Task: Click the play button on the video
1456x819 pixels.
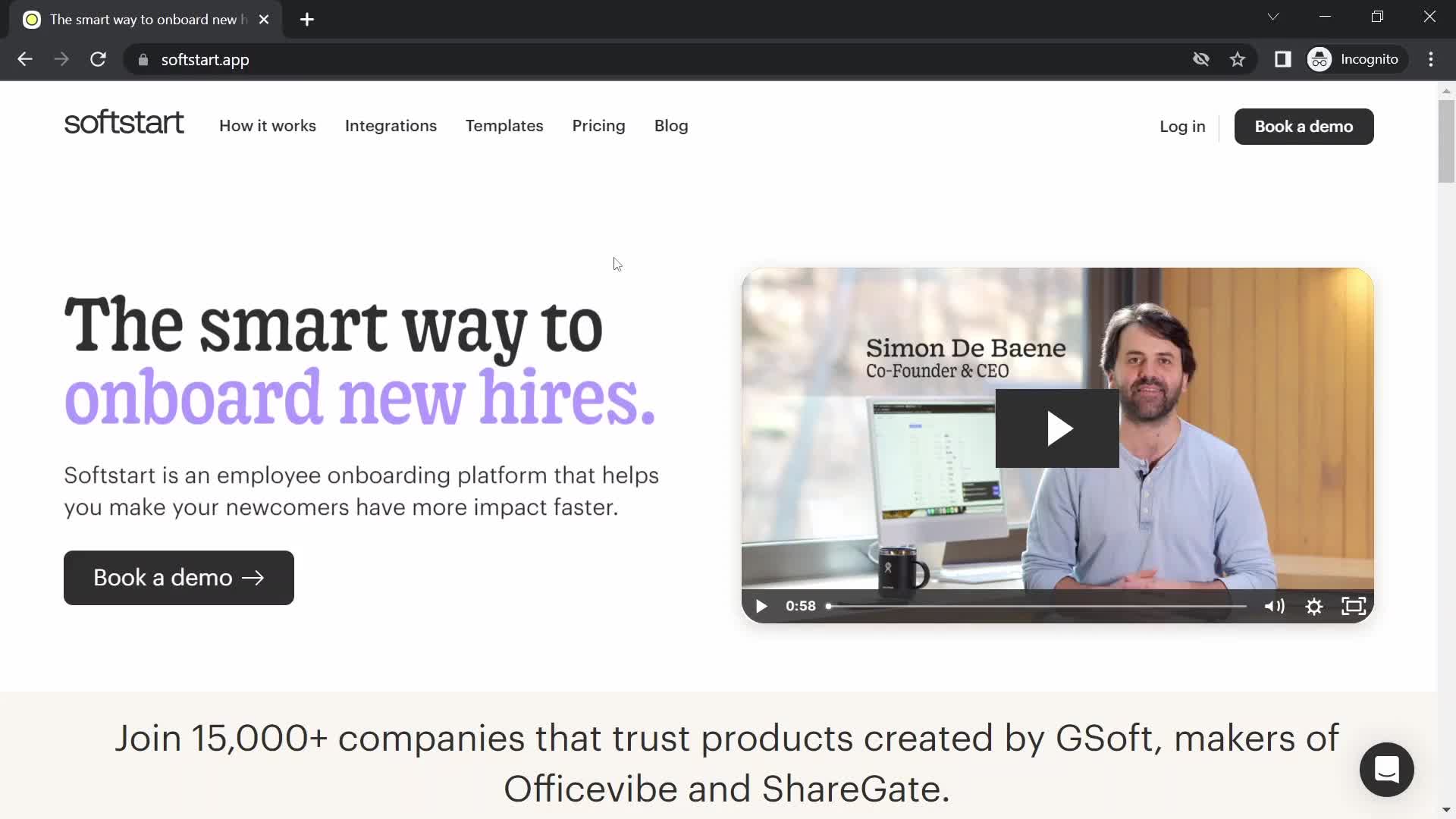Action: [x=1057, y=429]
